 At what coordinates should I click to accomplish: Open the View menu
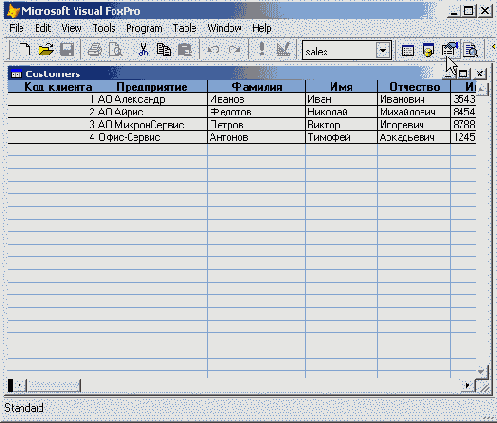click(71, 28)
